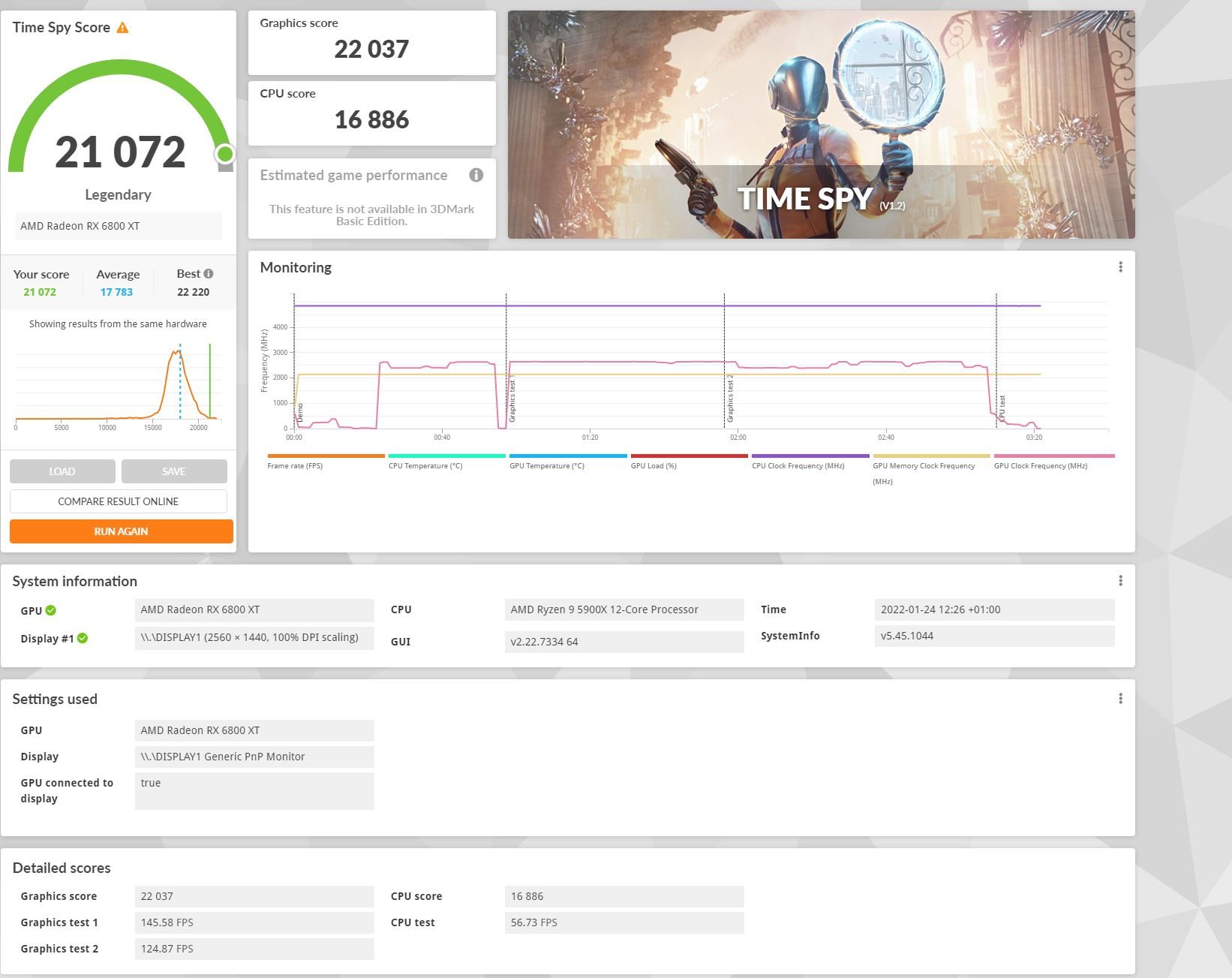The image size is (1232, 978).
Task: Select Graphics test 1 value 145.58 FPS
Action: pyautogui.click(x=254, y=922)
